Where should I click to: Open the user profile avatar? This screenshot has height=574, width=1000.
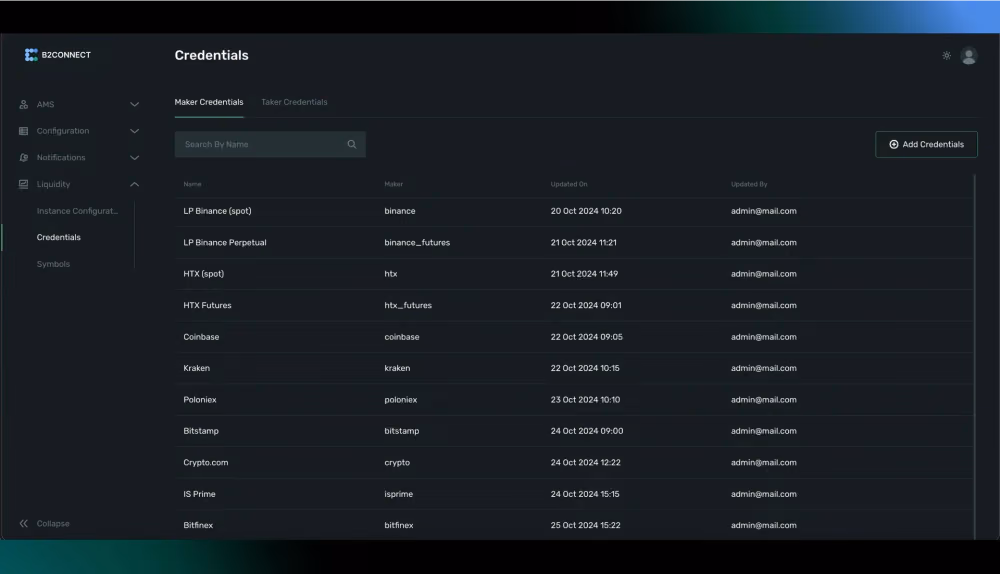tap(969, 56)
